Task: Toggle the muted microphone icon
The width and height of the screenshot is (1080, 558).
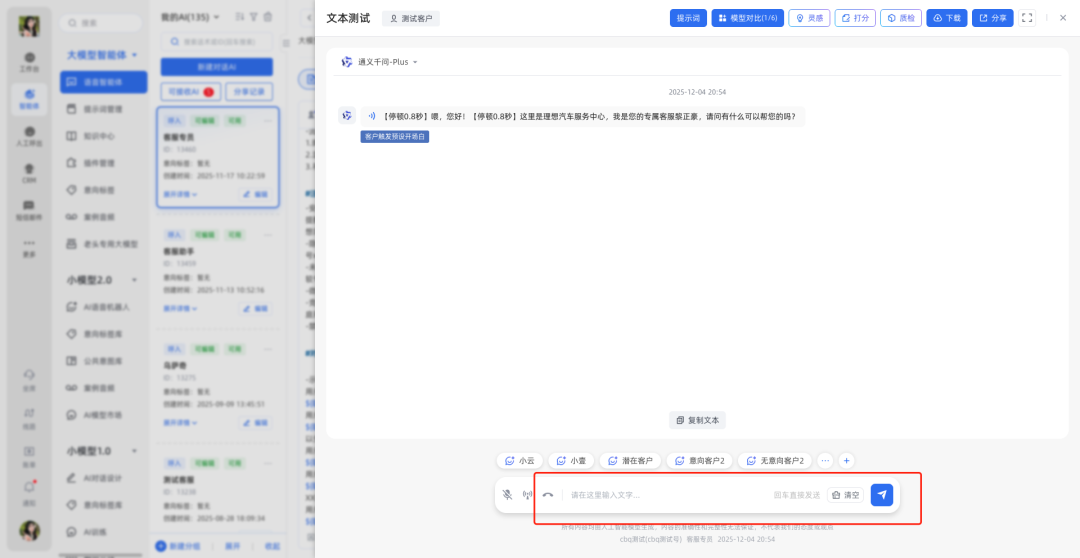Action: pyautogui.click(x=508, y=495)
